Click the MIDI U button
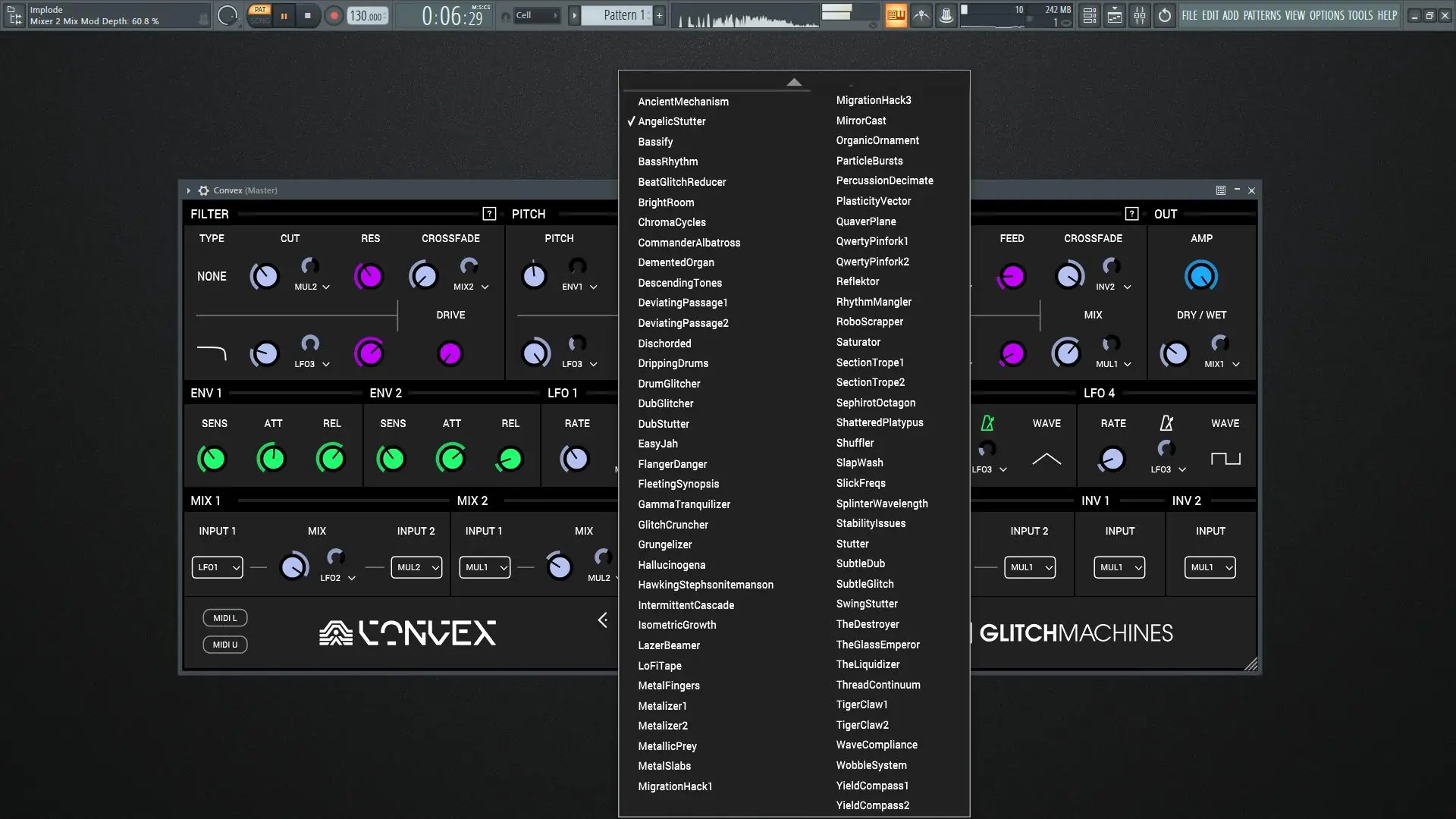The height and width of the screenshot is (819, 1456). click(224, 645)
